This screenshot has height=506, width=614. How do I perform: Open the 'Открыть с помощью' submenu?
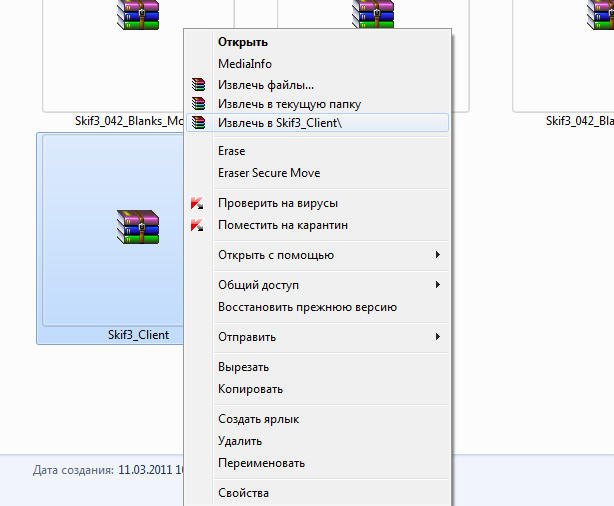pos(317,255)
